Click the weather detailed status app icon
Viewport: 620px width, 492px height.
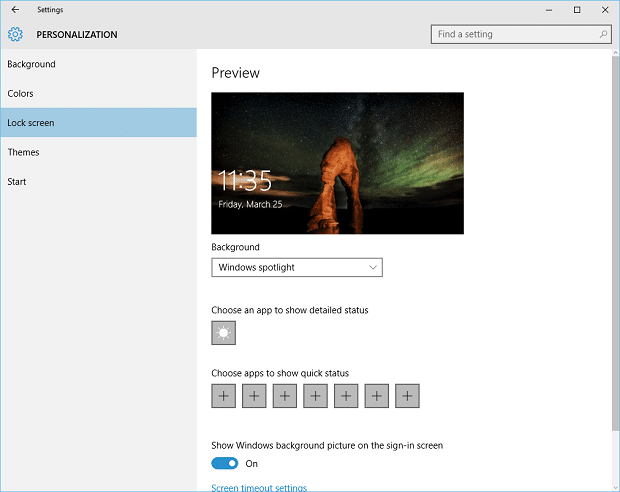[x=223, y=333]
